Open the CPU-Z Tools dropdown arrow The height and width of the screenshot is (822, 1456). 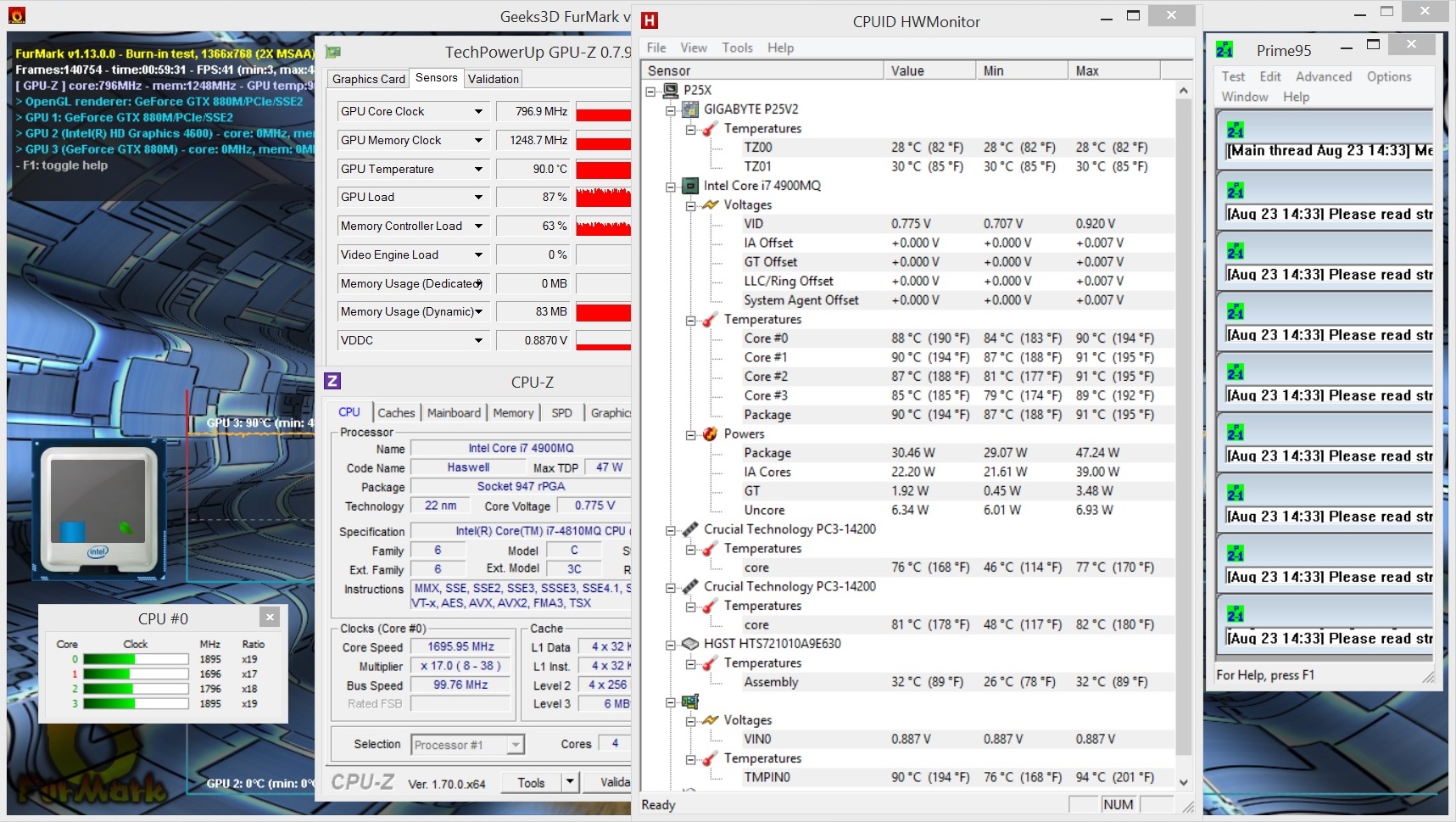[570, 782]
